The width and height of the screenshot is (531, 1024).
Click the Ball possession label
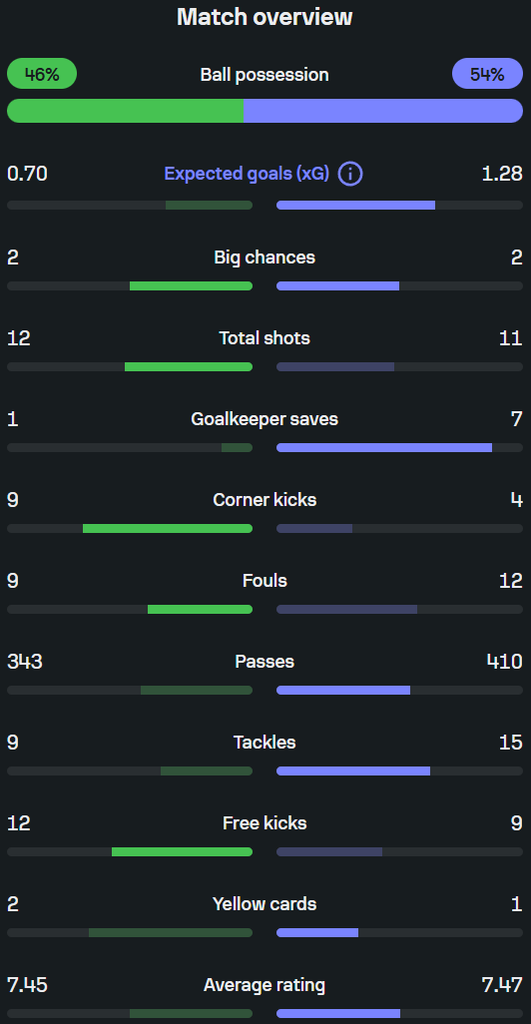click(x=265, y=74)
